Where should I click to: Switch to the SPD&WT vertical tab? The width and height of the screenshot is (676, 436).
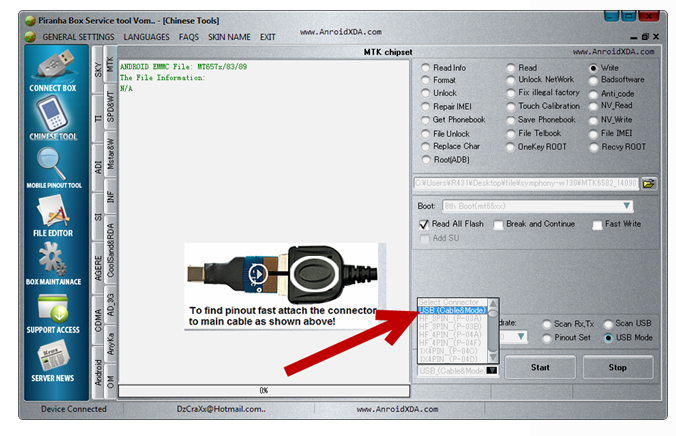(110, 107)
